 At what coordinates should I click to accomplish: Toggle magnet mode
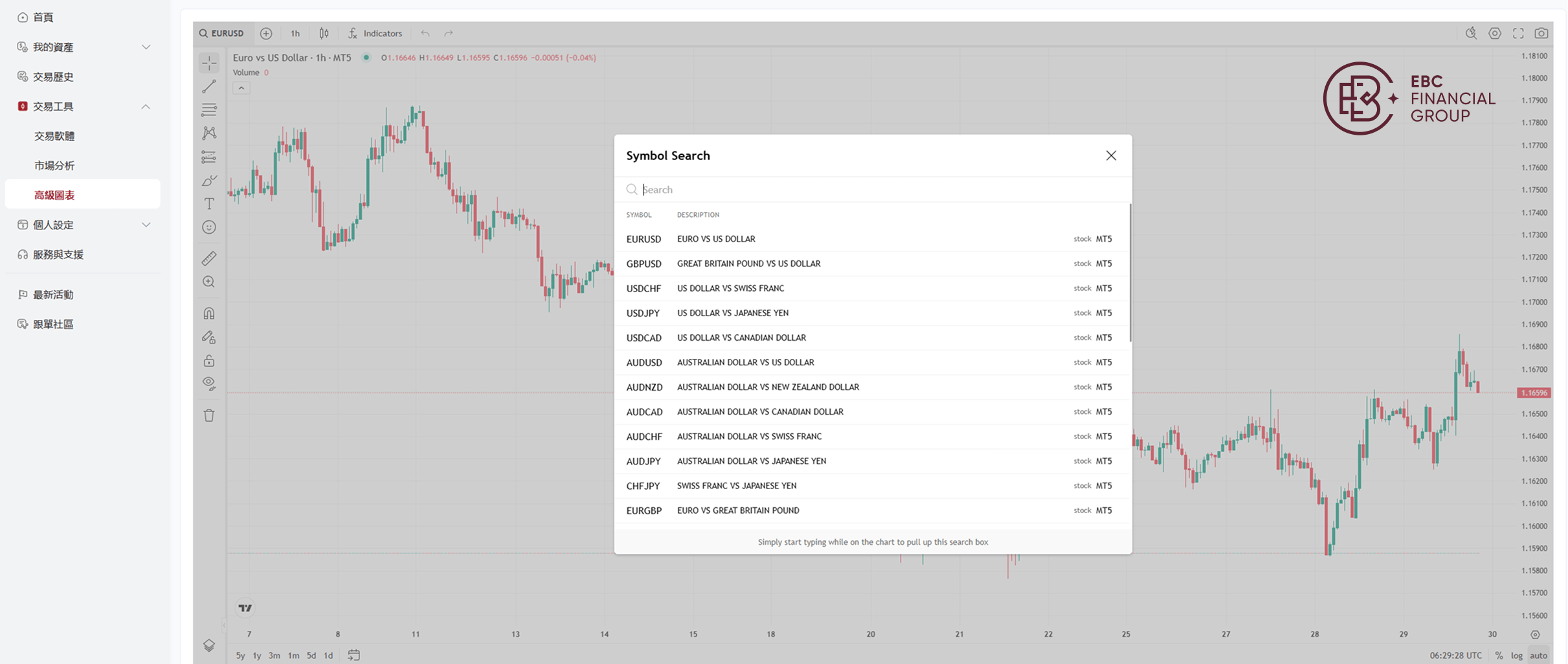(x=209, y=314)
